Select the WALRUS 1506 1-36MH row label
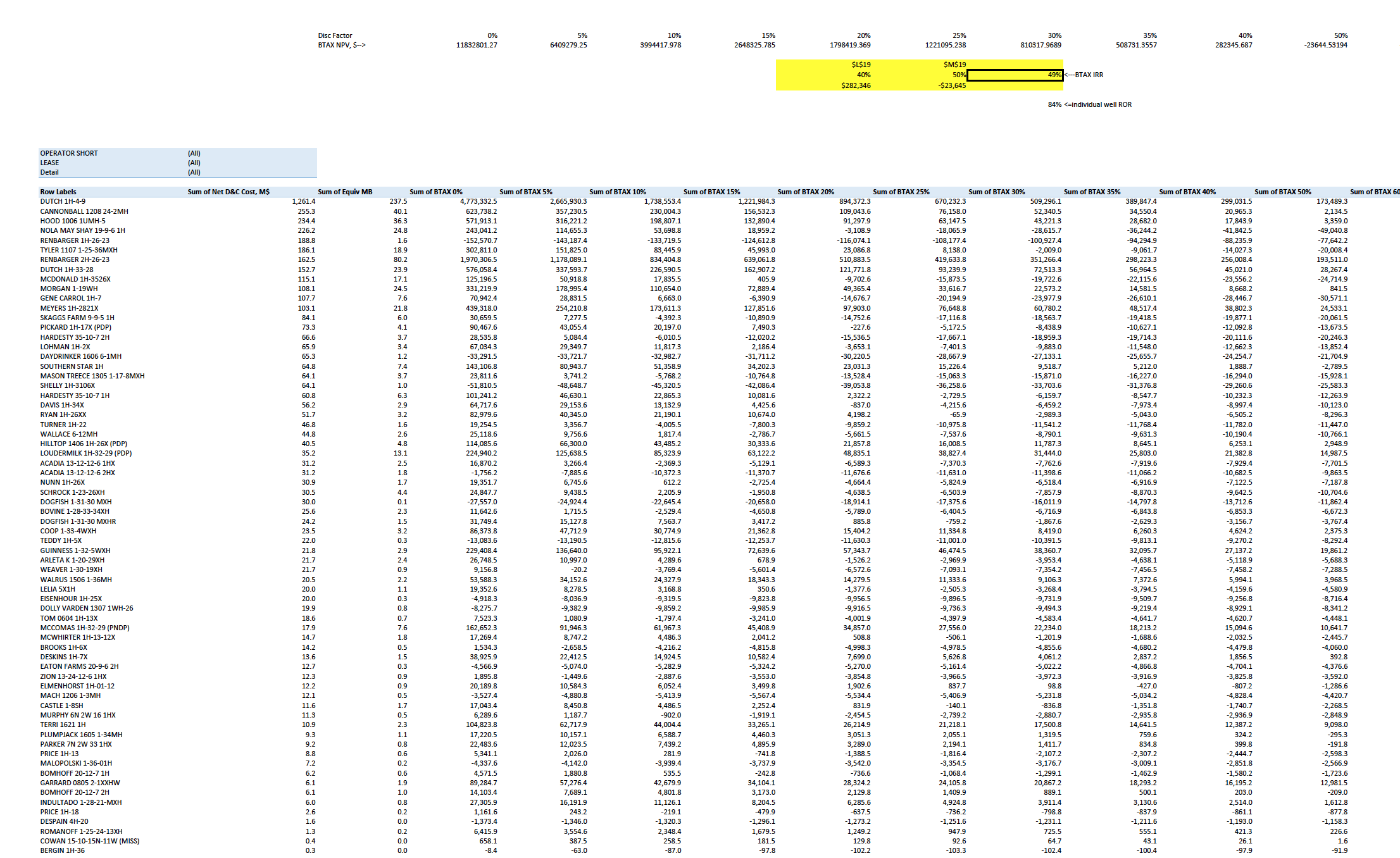The height and width of the screenshot is (858, 1400). click(x=76, y=580)
